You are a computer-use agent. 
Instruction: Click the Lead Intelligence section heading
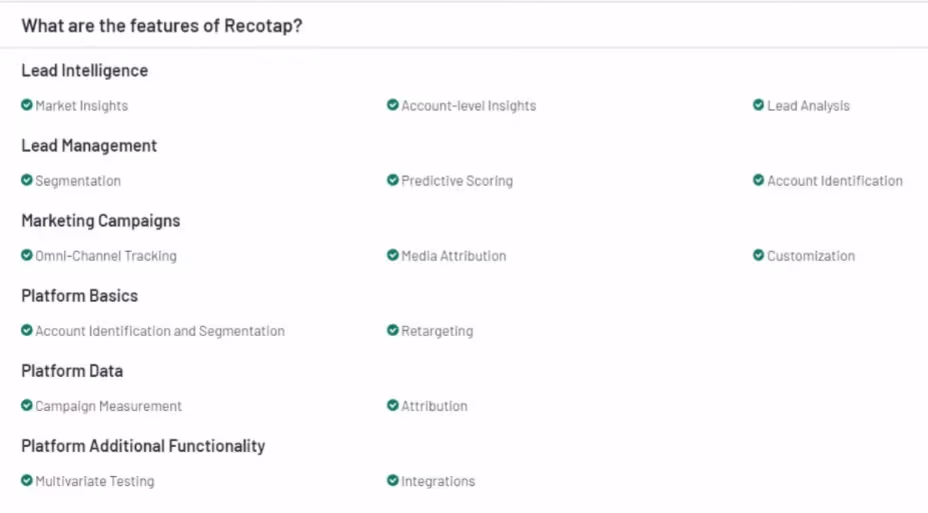tap(85, 70)
